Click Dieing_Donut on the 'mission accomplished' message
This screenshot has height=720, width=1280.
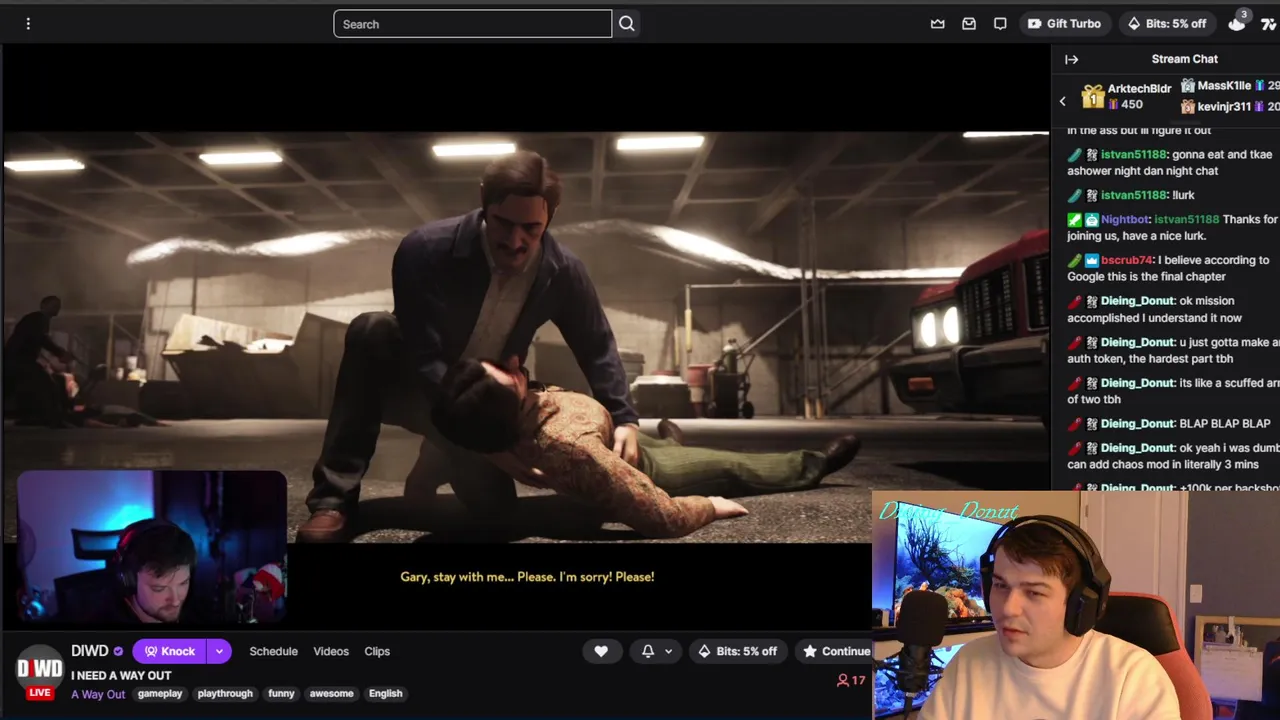(1137, 301)
